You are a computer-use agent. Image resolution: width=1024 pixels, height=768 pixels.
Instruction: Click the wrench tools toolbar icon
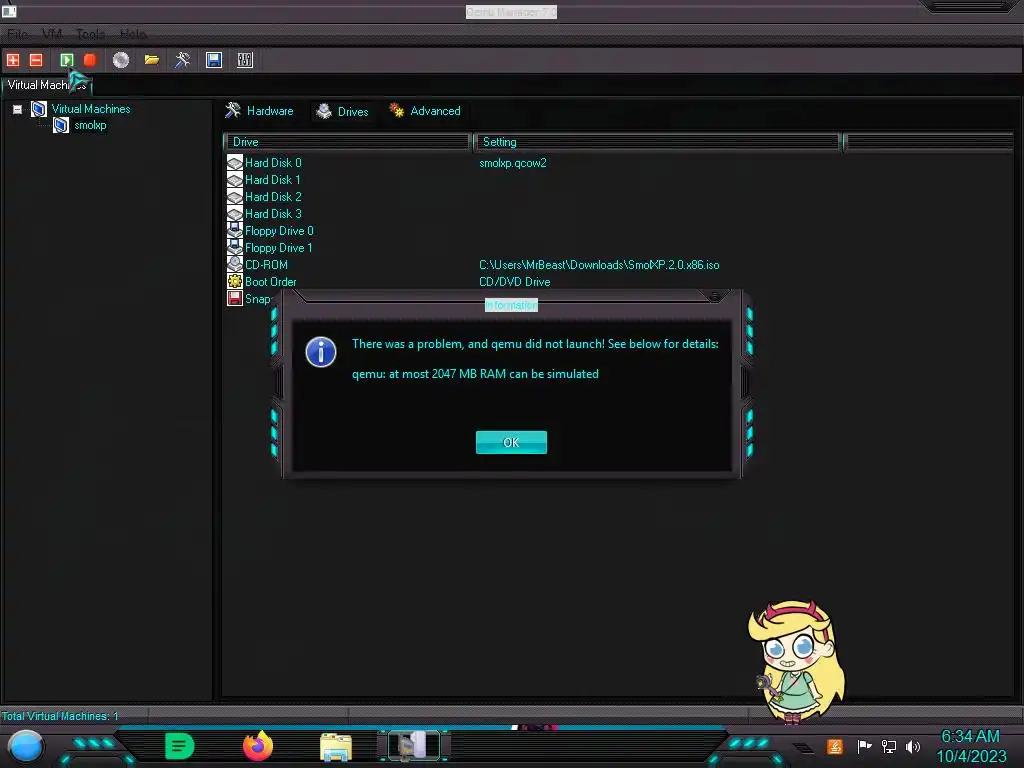(x=183, y=60)
